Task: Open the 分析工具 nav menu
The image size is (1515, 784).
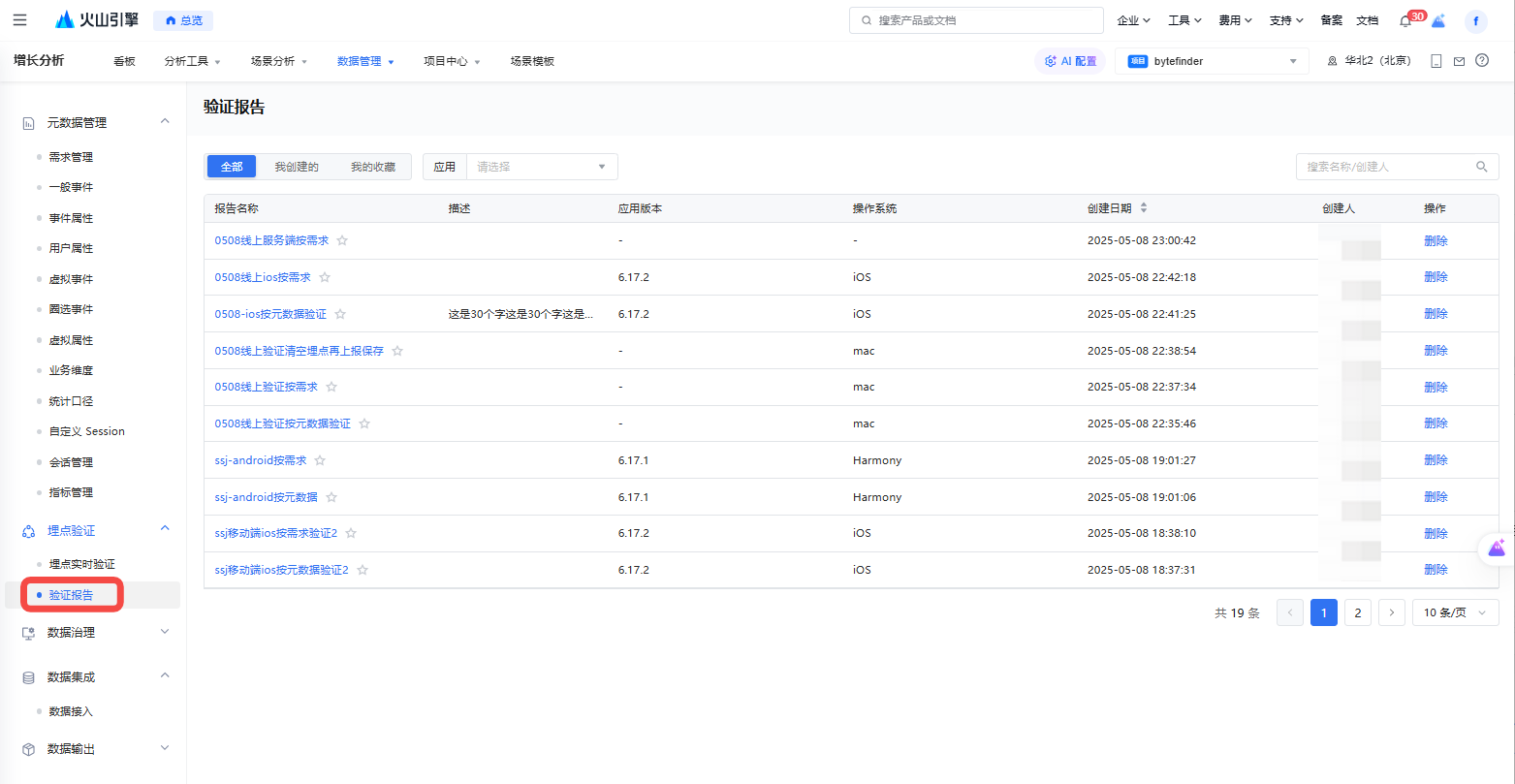Action: click(192, 61)
